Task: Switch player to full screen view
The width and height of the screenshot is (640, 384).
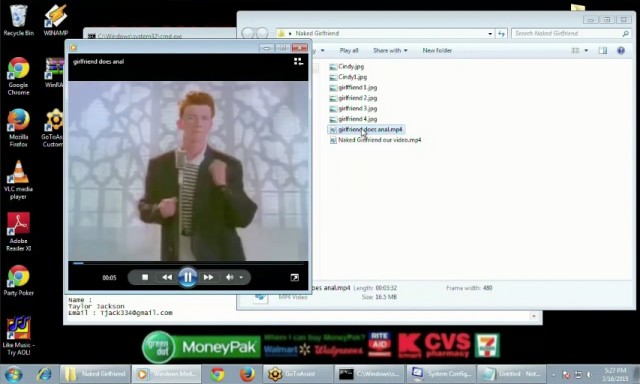Action: tap(294, 277)
